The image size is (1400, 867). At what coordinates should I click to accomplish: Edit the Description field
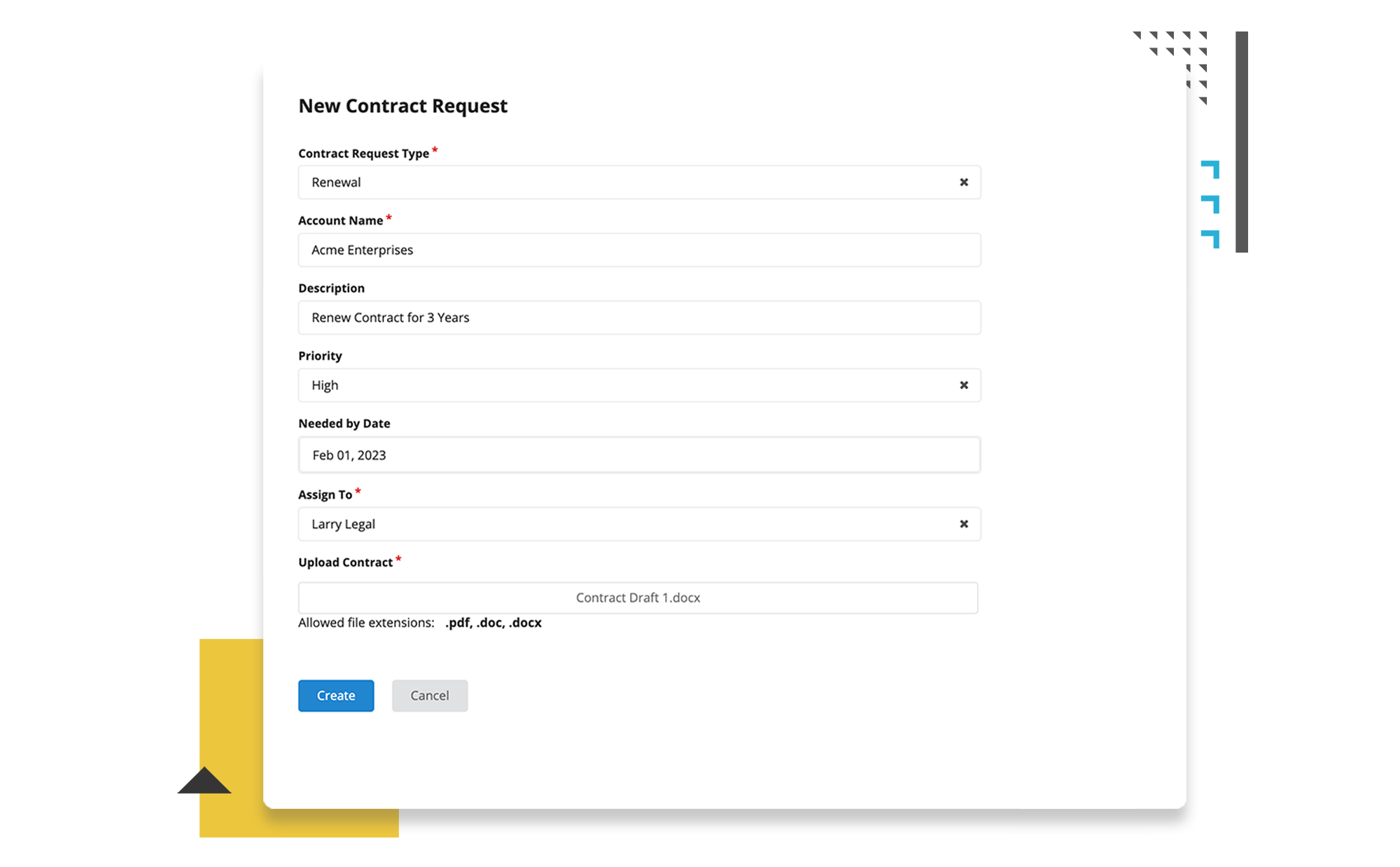[639, 318]
